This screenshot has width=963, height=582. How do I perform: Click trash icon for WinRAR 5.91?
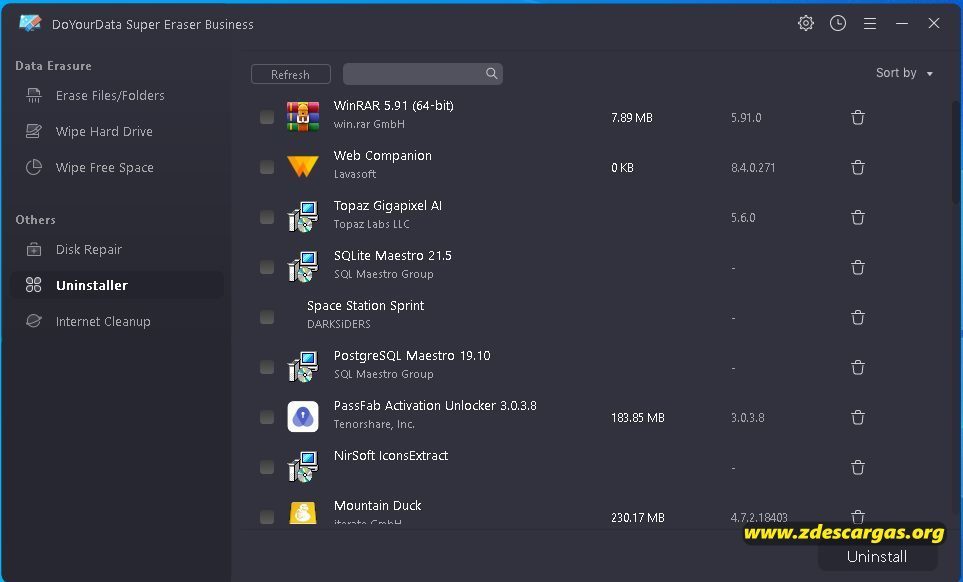(858, 117)
